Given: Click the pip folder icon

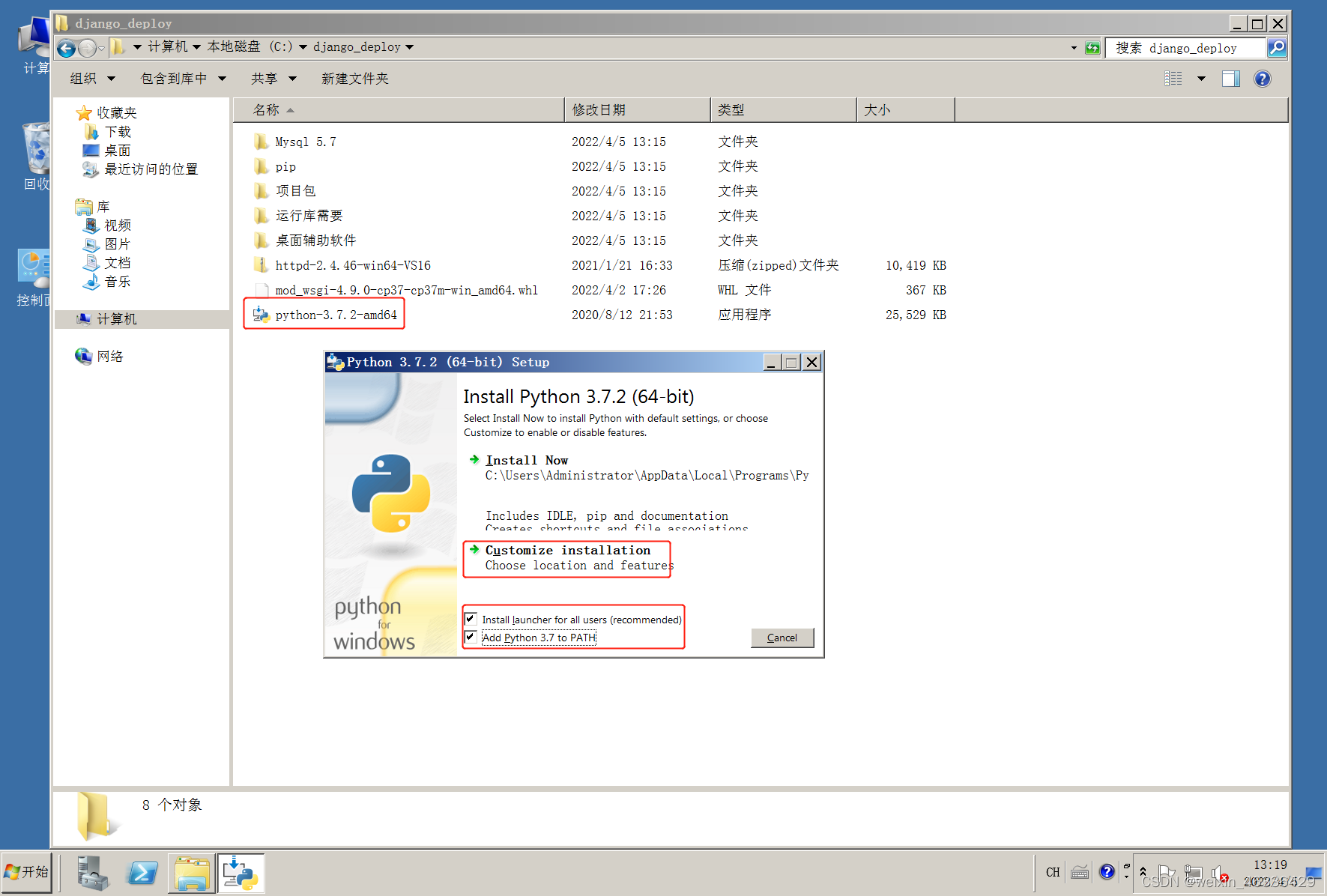Looking at the screenshot, I should pos(261,166).
